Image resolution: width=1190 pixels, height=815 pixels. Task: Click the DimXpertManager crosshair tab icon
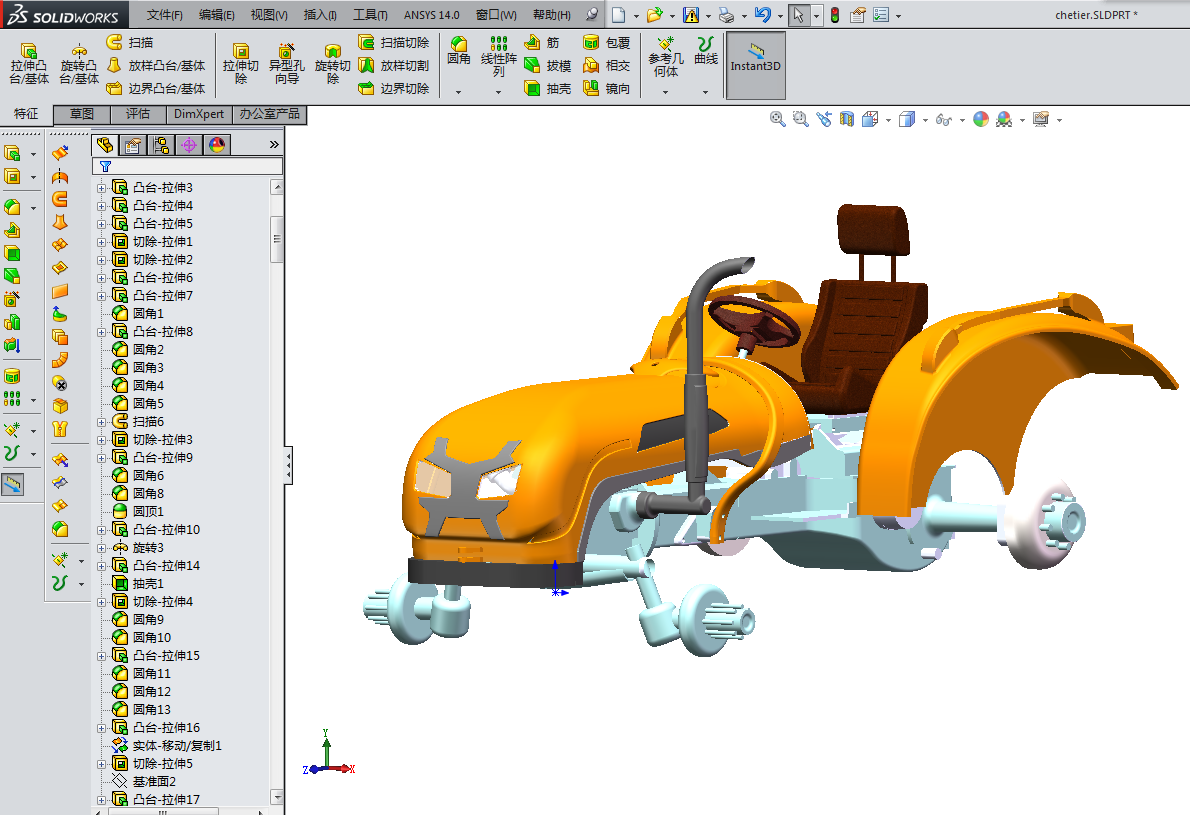pos(188,145)
